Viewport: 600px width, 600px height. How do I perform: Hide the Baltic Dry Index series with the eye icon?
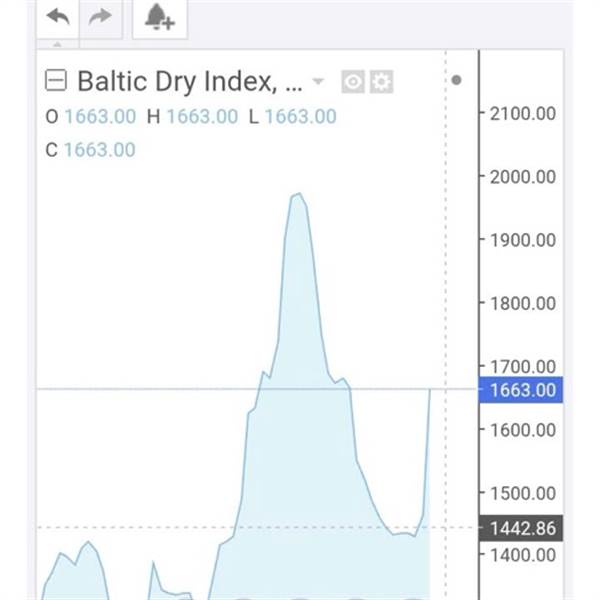point(353,82)
